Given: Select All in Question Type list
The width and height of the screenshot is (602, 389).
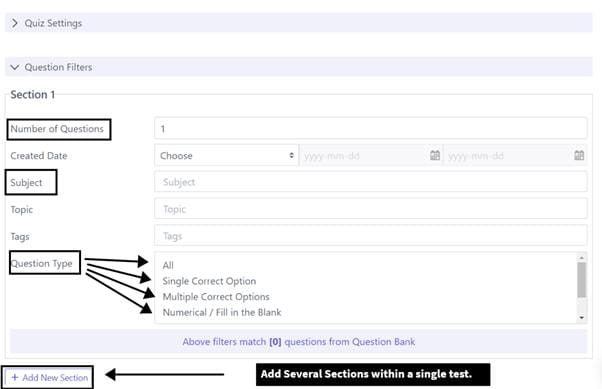Looking at the screenshot, I should (168, 265).
